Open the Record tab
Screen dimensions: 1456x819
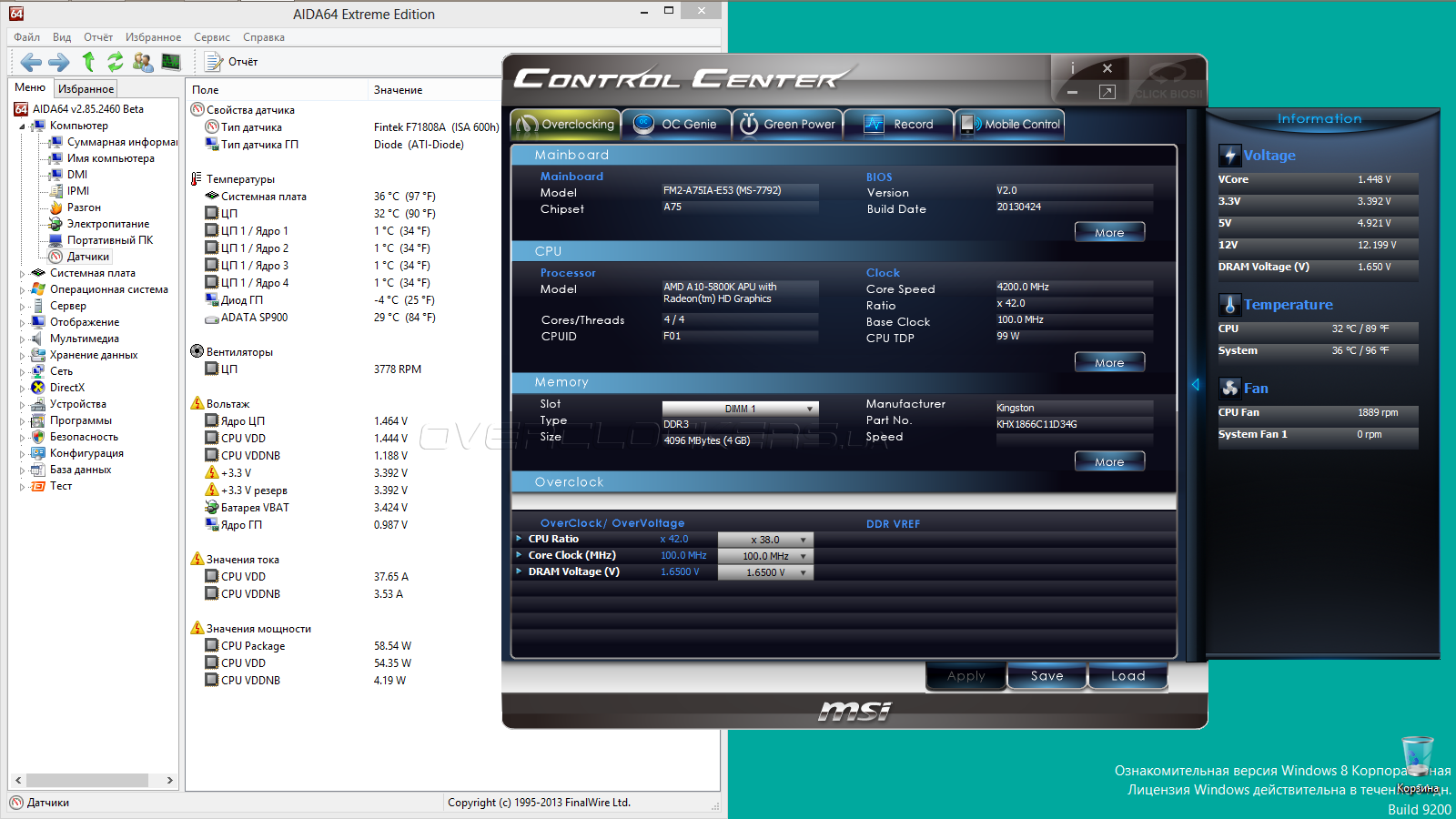(899, 125)
